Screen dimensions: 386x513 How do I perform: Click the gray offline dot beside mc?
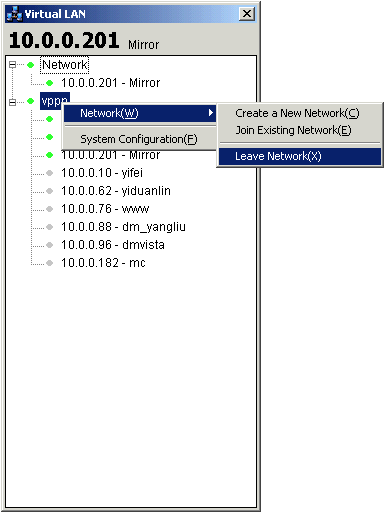(x=50, y=263)
